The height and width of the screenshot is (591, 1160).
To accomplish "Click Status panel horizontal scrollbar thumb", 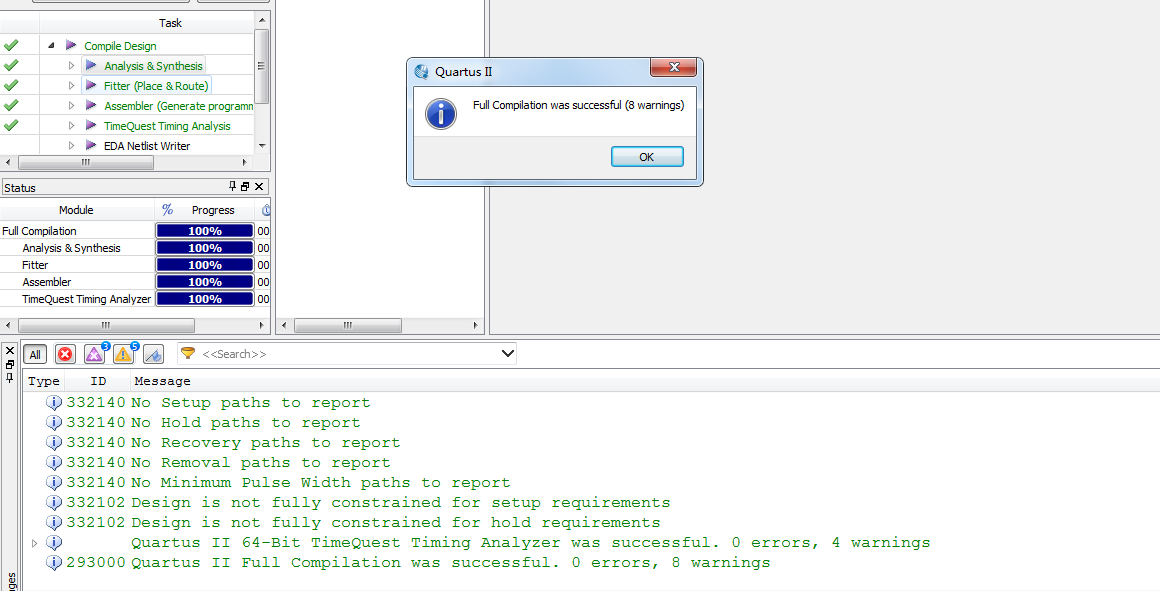I will coord(106,325).
